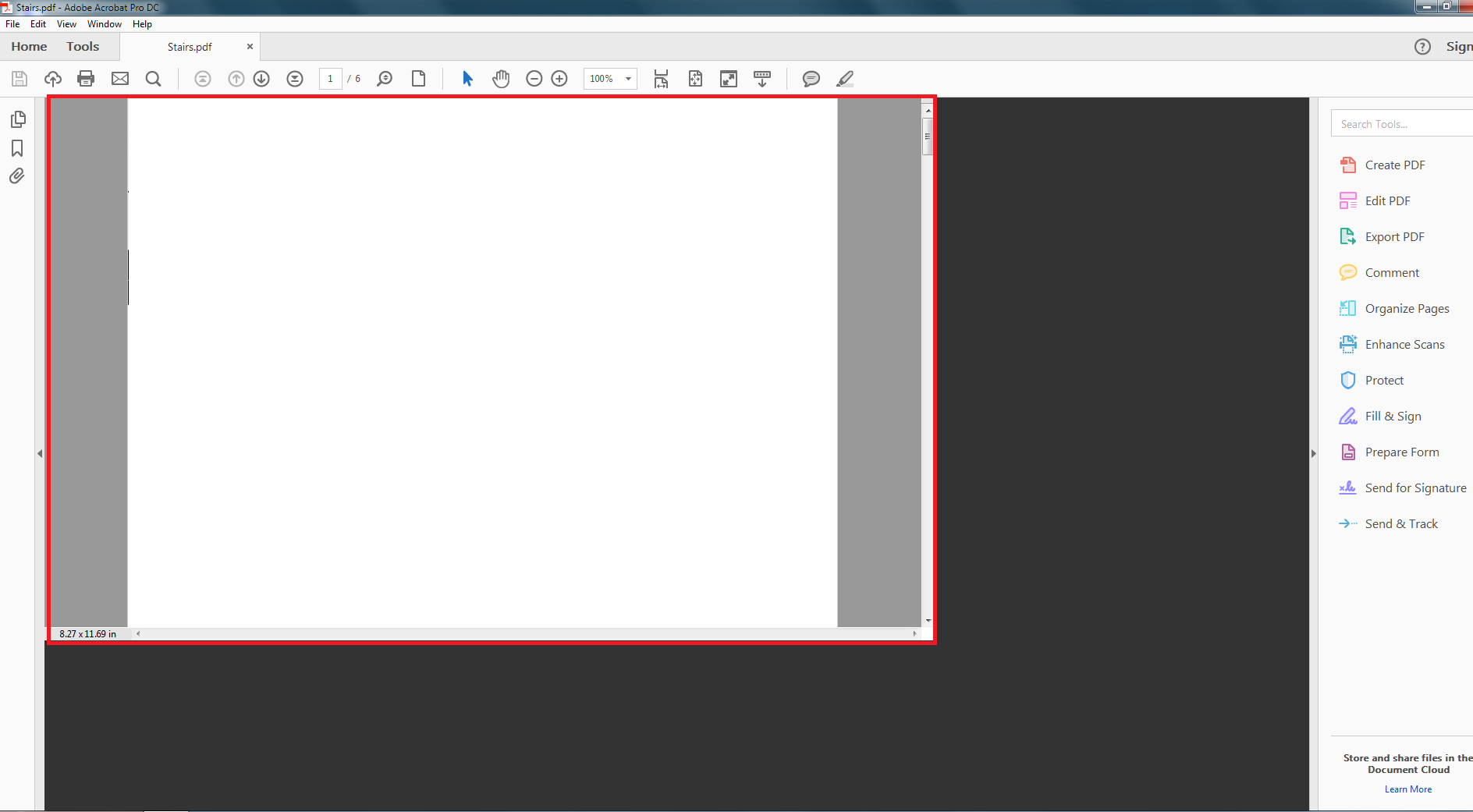
Task: Click the Learn More link
Action: [x=1407, y=789]
